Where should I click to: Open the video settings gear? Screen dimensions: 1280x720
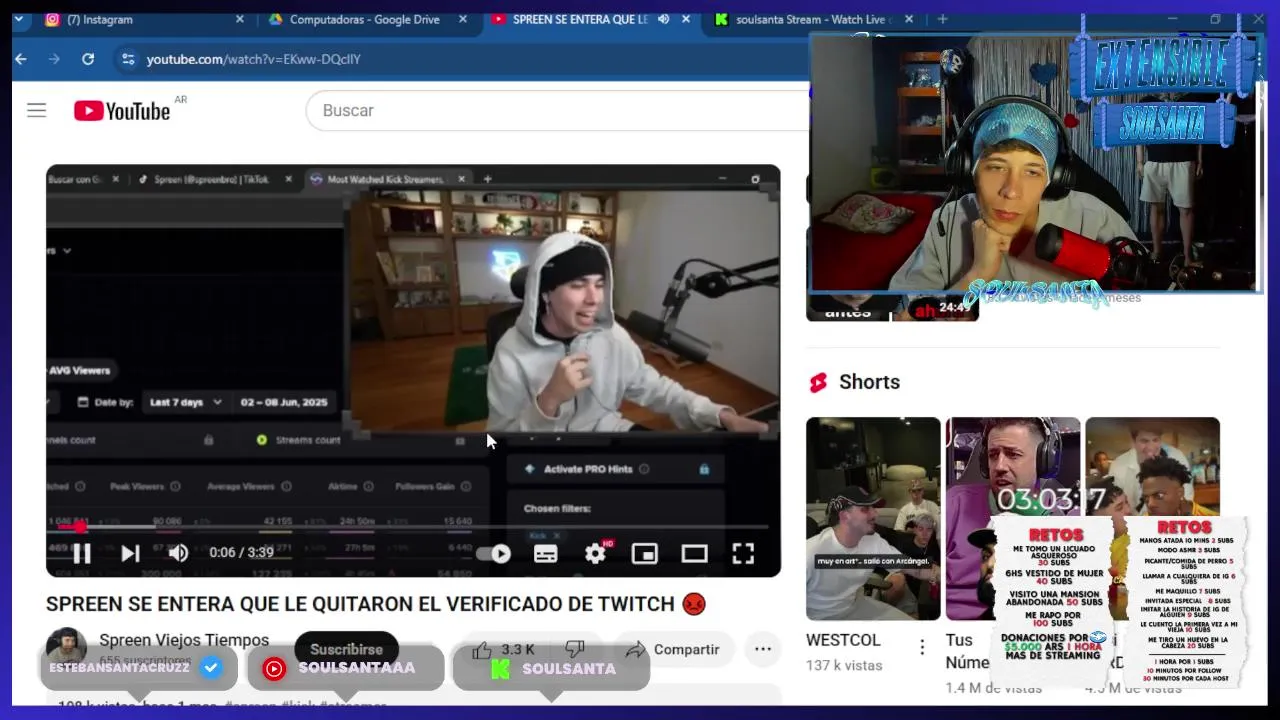click(595, 553)
